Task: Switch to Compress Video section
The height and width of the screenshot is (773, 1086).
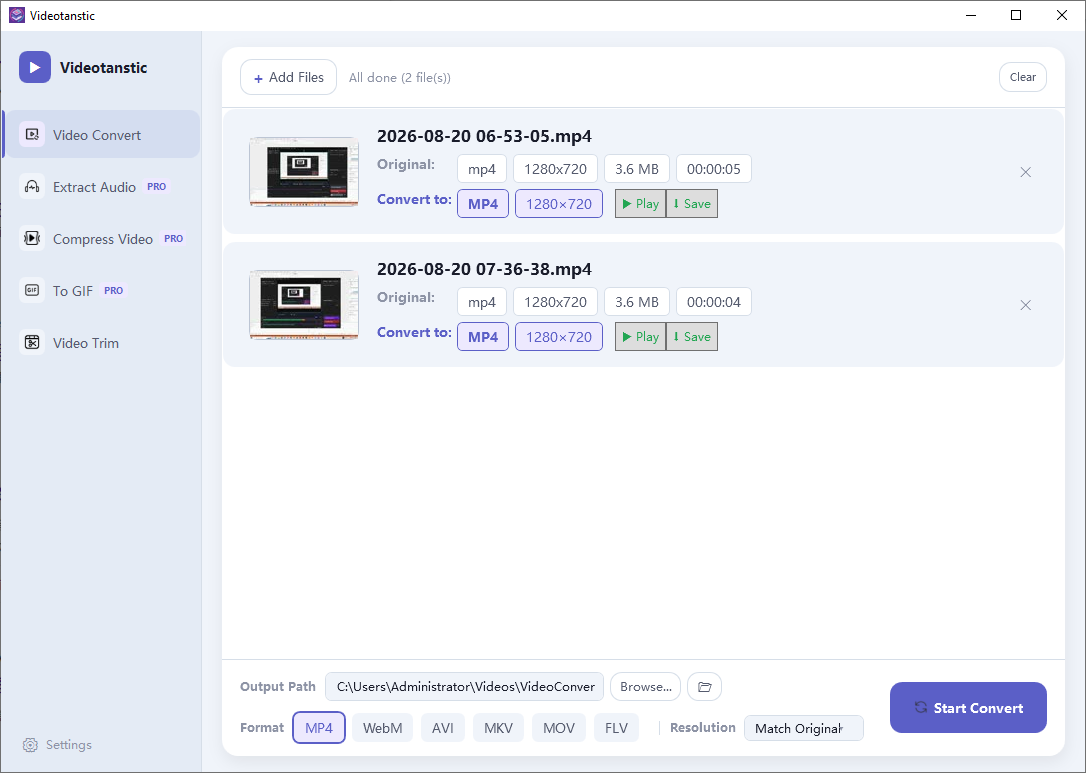Action: point(102,238)
